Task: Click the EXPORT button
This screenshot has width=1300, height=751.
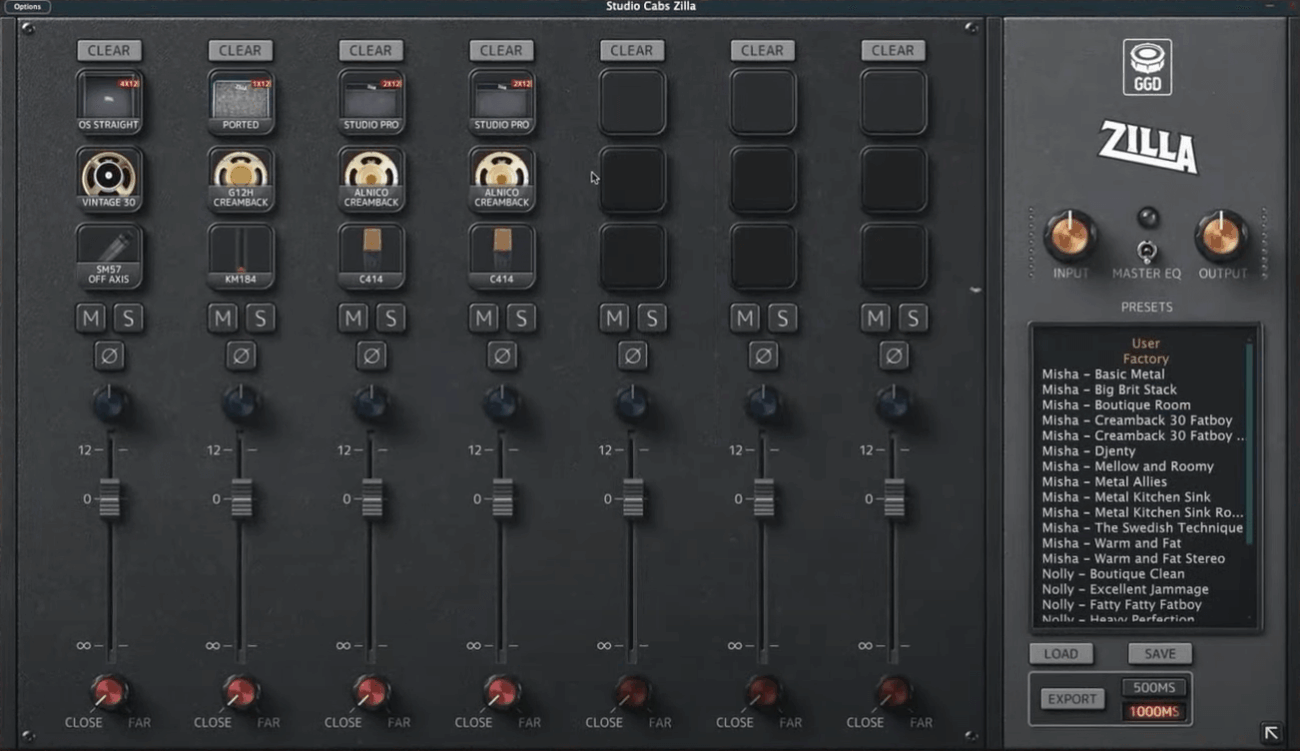Action: 1072,699
